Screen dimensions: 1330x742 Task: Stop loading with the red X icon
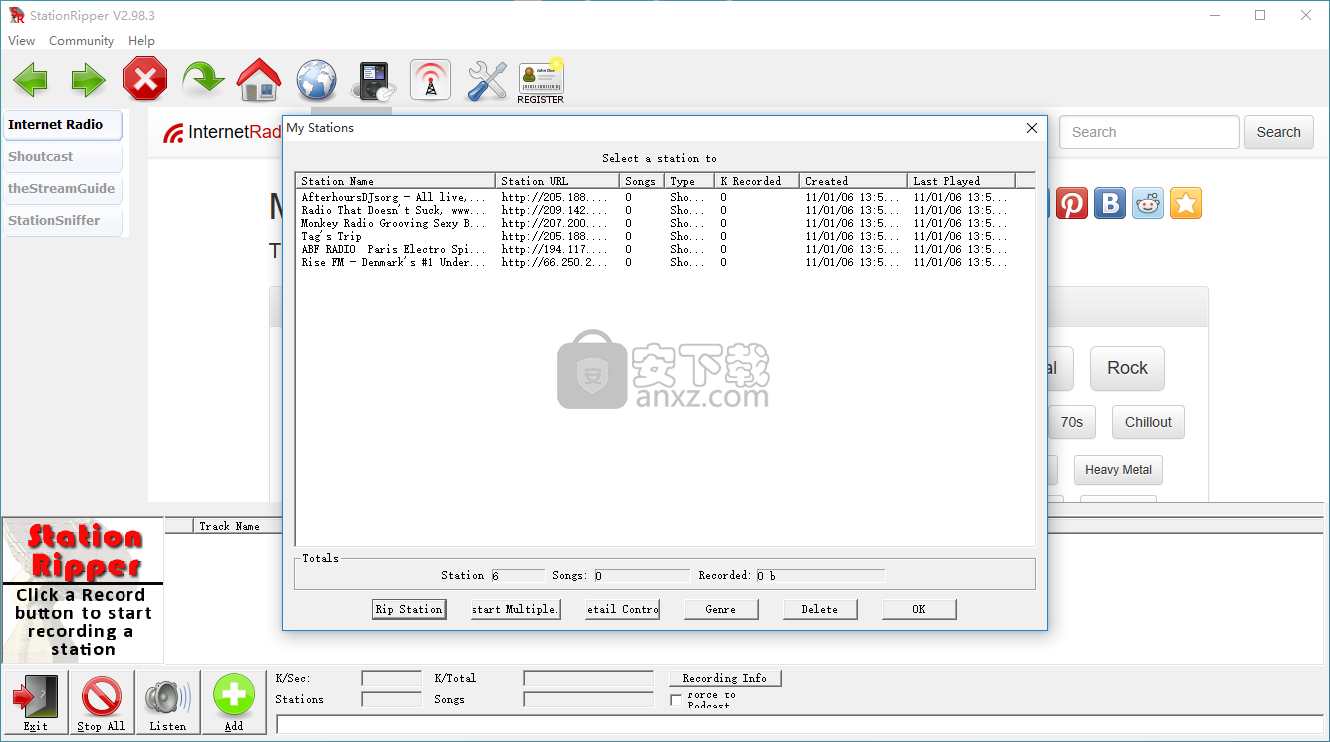(145, 79)
